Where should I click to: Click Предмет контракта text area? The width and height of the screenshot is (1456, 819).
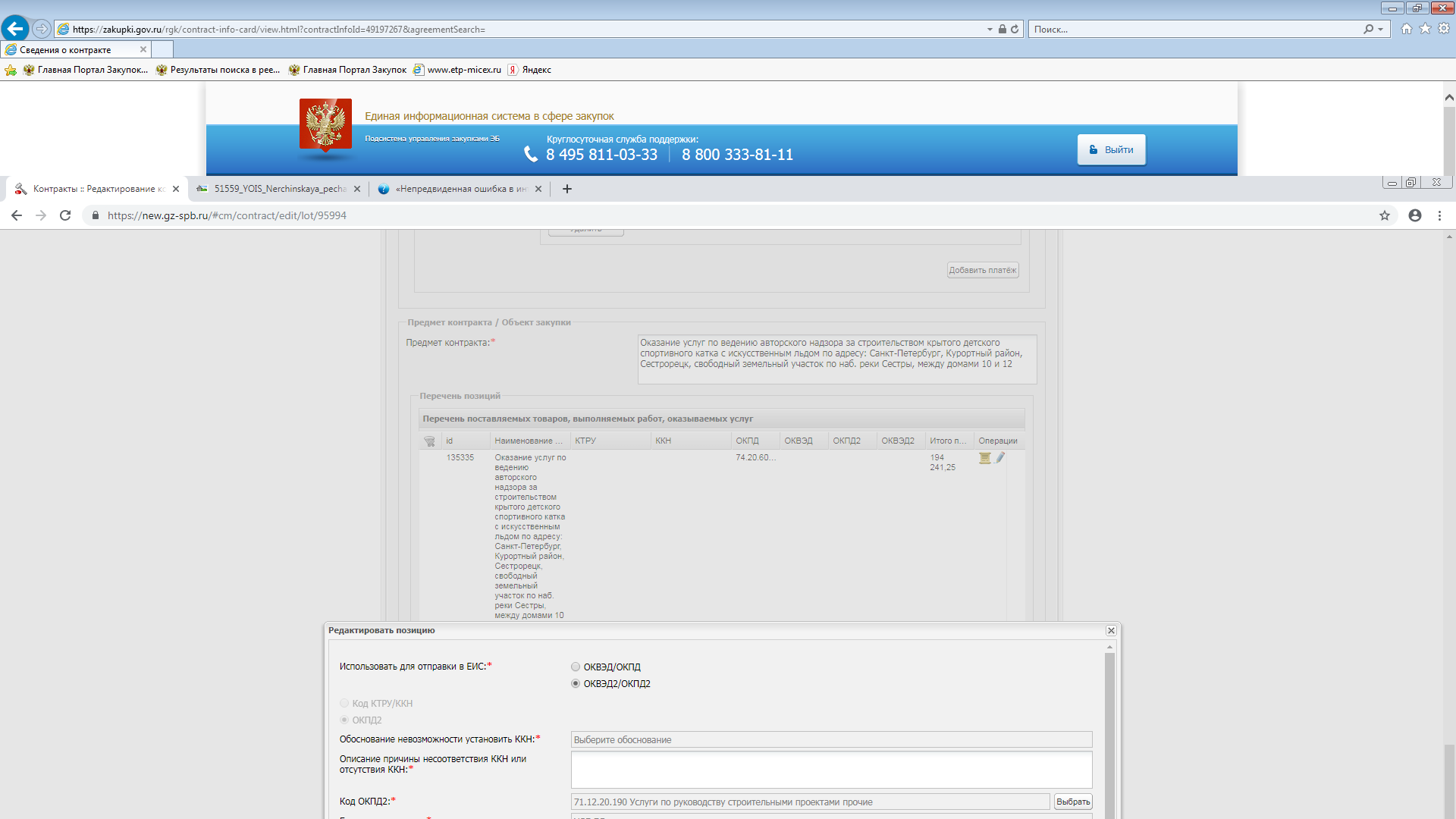837,359
